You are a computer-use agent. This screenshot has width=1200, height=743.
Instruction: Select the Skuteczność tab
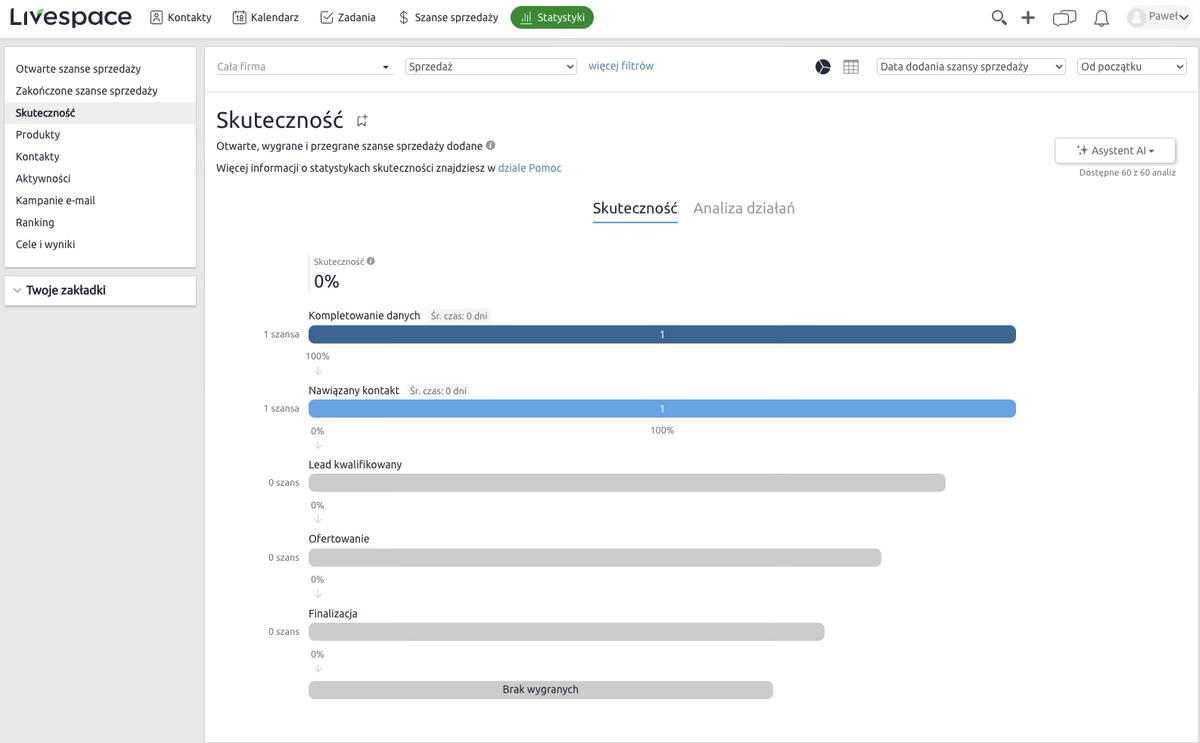pos(635,209)
